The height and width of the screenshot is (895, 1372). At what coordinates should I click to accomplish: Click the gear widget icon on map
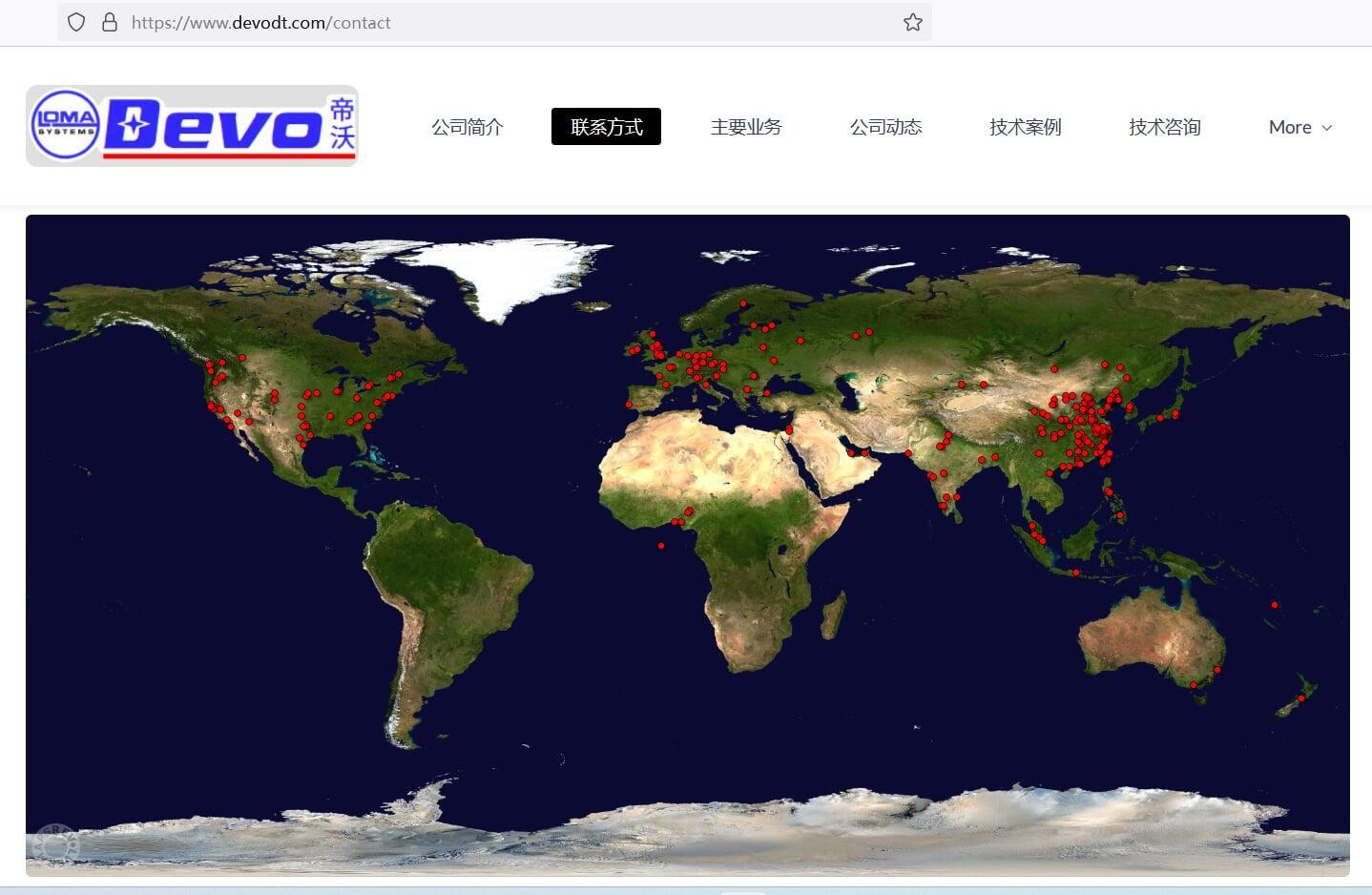coord(55,846)
